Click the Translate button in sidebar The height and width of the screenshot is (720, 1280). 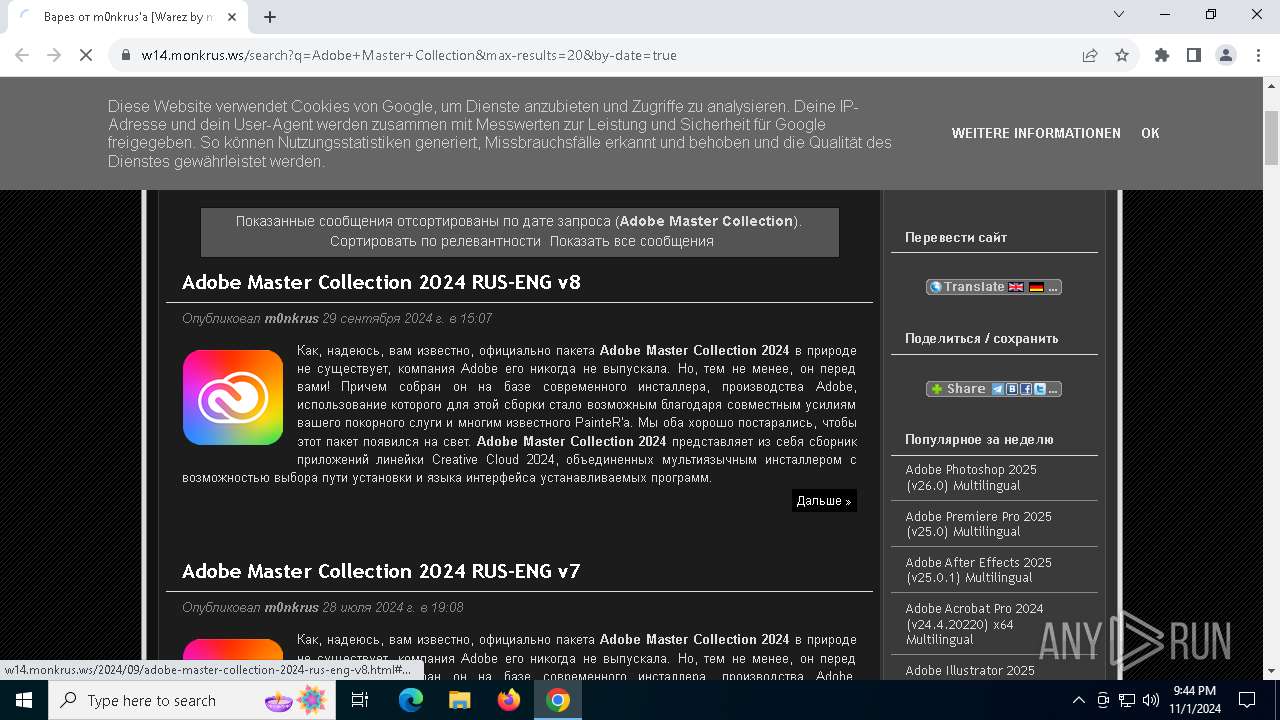pos(993,287)
